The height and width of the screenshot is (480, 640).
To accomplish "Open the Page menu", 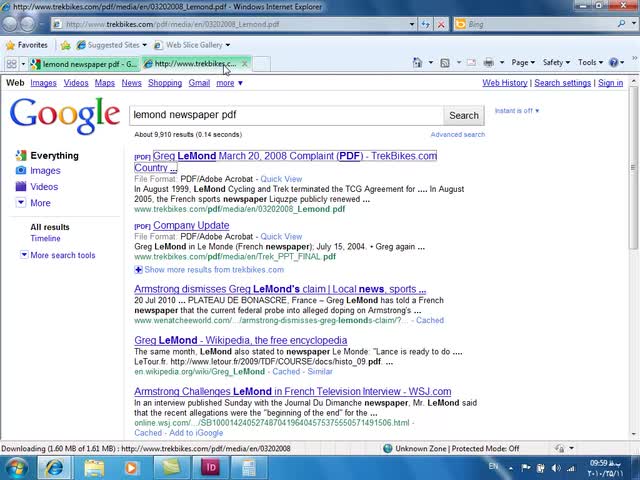I will (x=523, y=62).
